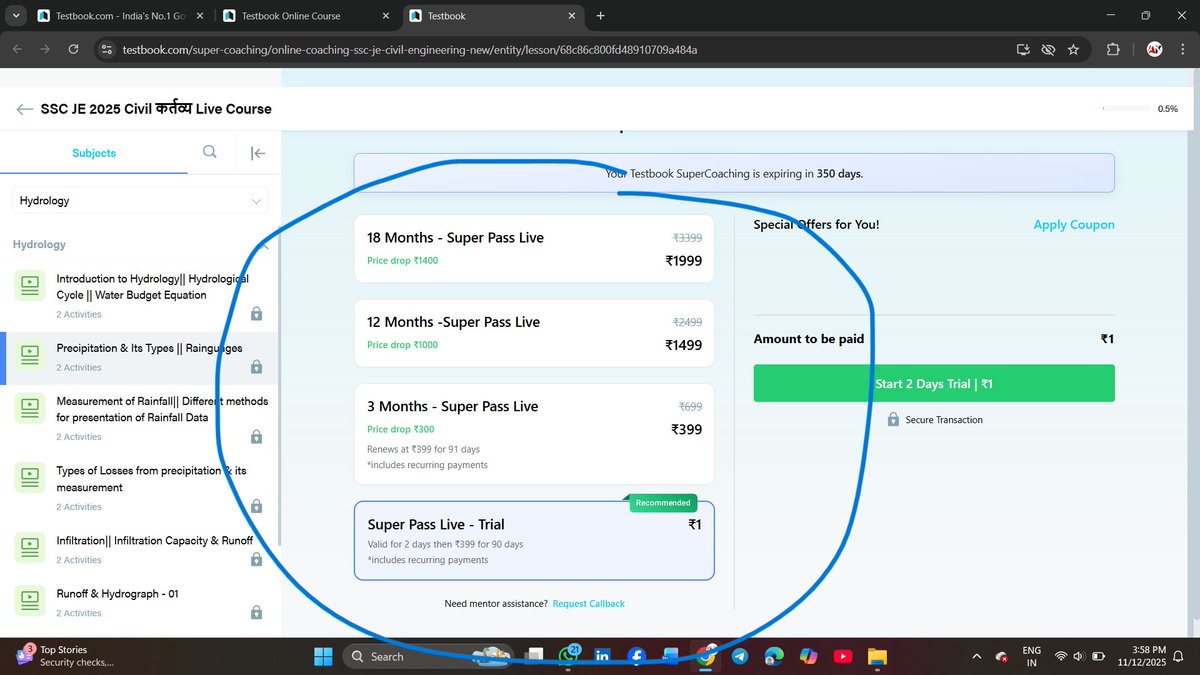Open YouTube from the taskbar
The image size is (1200, 675).
pos(842,656)
